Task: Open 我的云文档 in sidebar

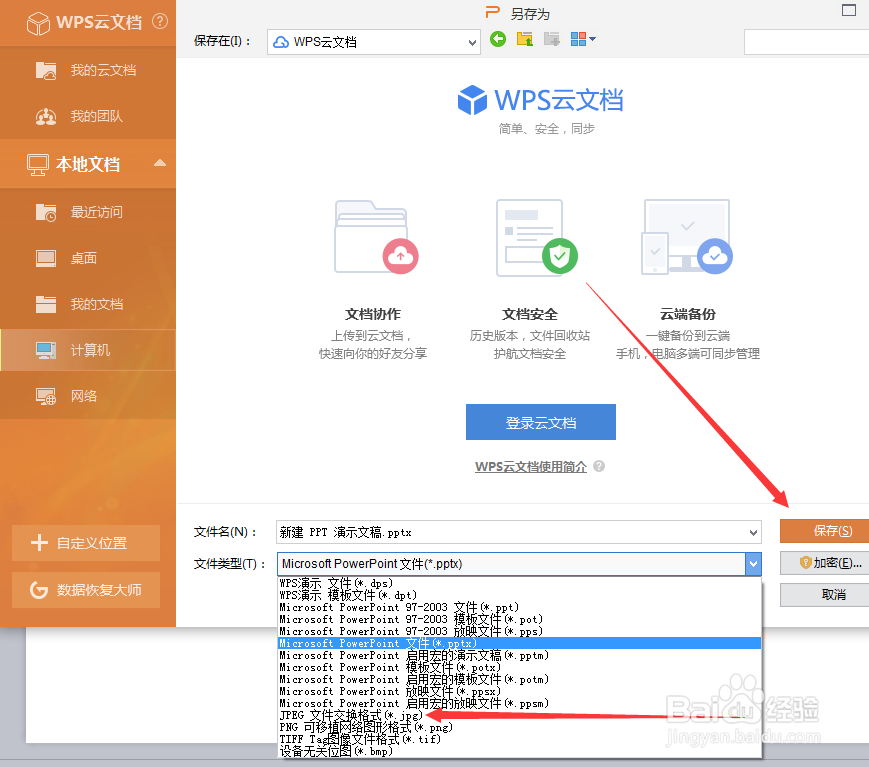Action: click(88, 70)
